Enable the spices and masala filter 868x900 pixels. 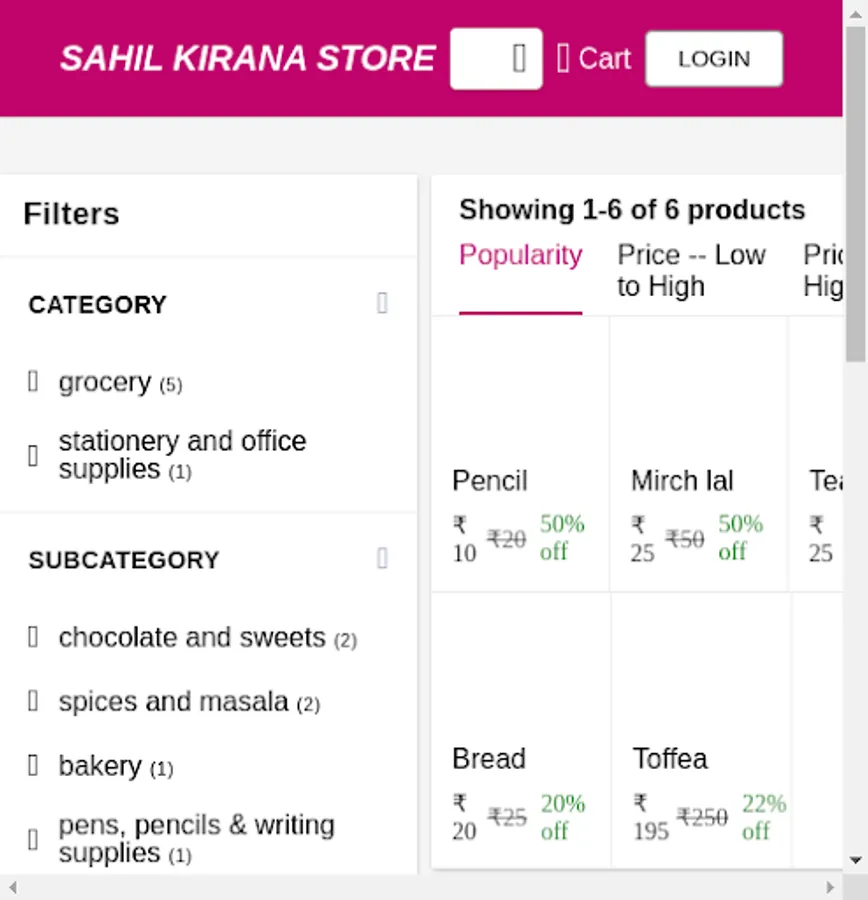33,701
